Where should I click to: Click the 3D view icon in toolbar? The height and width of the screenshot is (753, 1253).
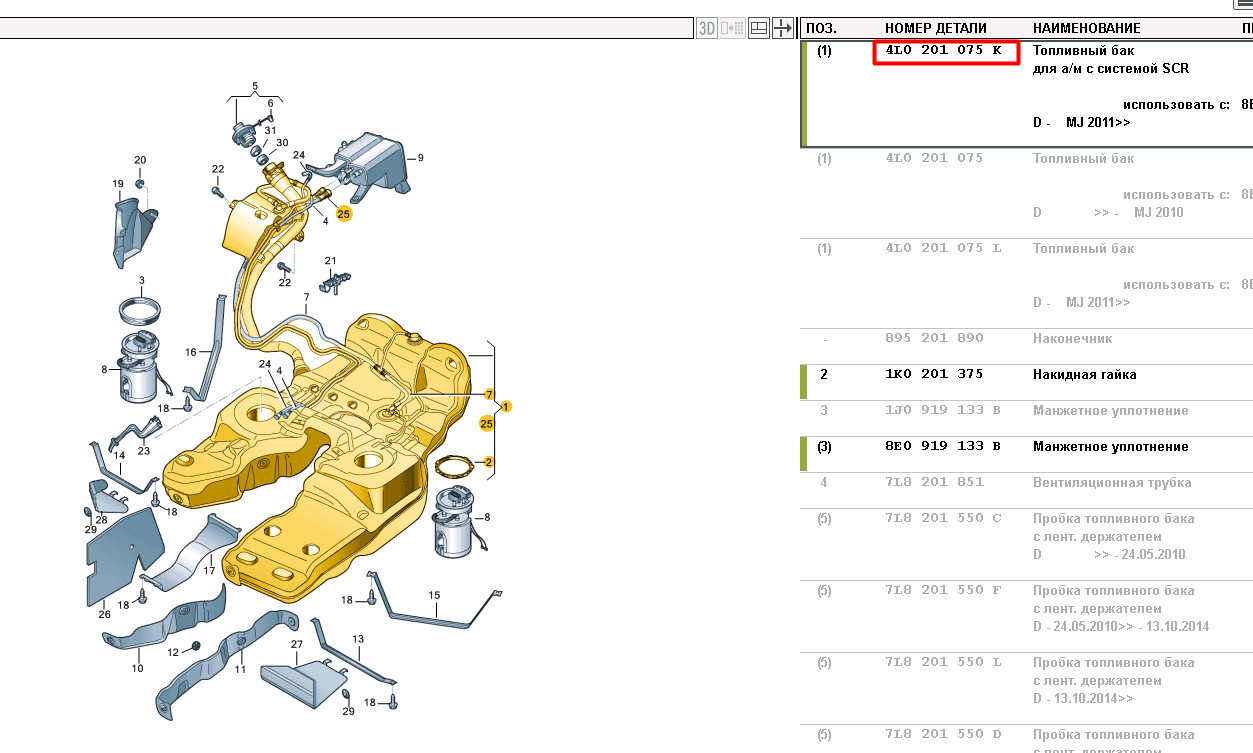click(707, 28)
